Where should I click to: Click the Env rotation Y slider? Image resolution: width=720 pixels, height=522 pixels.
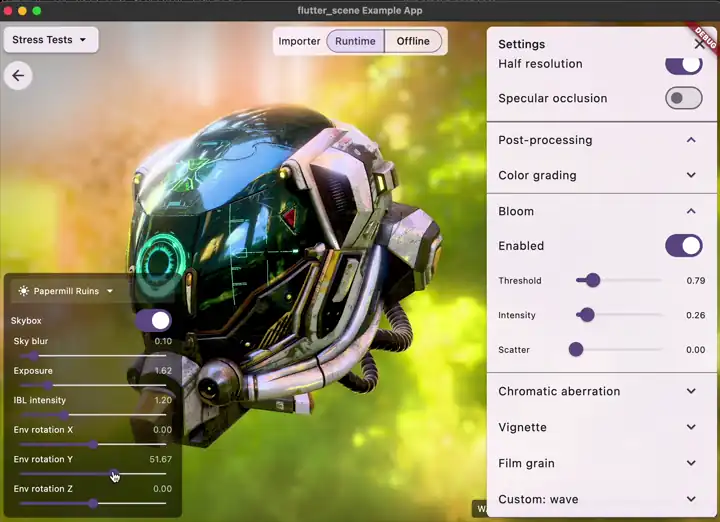click(93, 474)
